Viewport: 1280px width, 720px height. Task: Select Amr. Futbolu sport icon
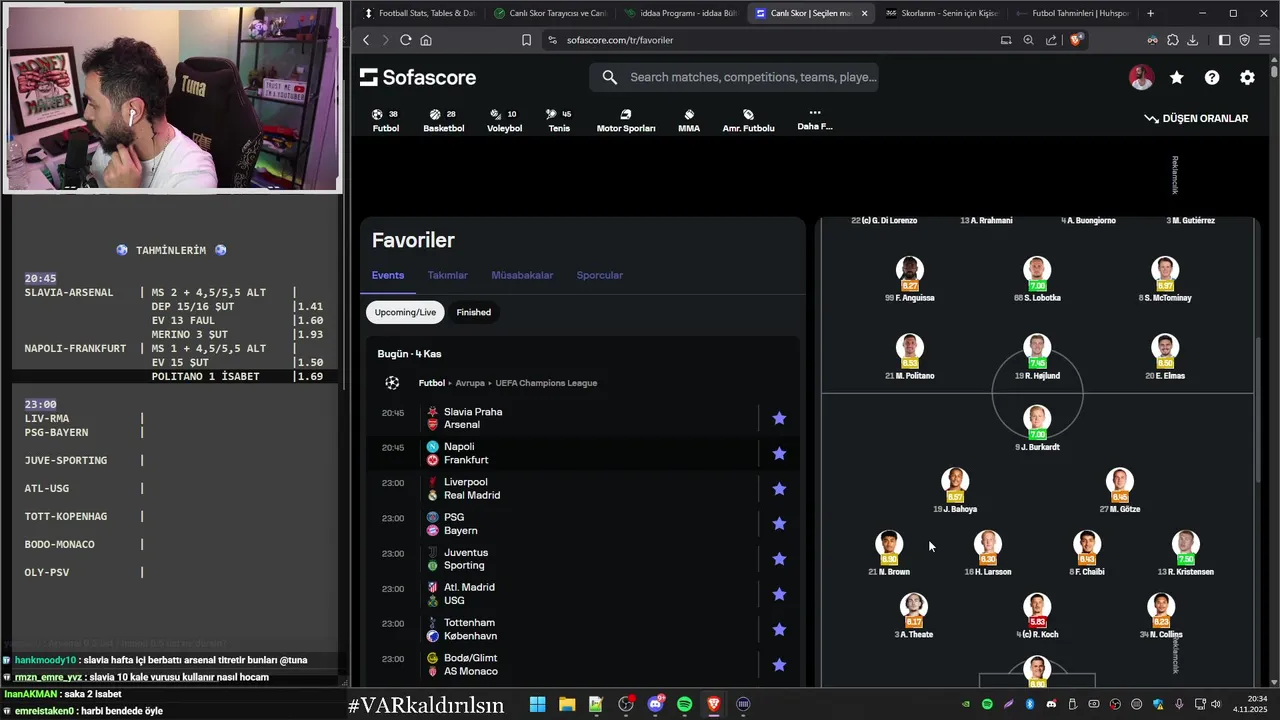[x=748, y=120]
